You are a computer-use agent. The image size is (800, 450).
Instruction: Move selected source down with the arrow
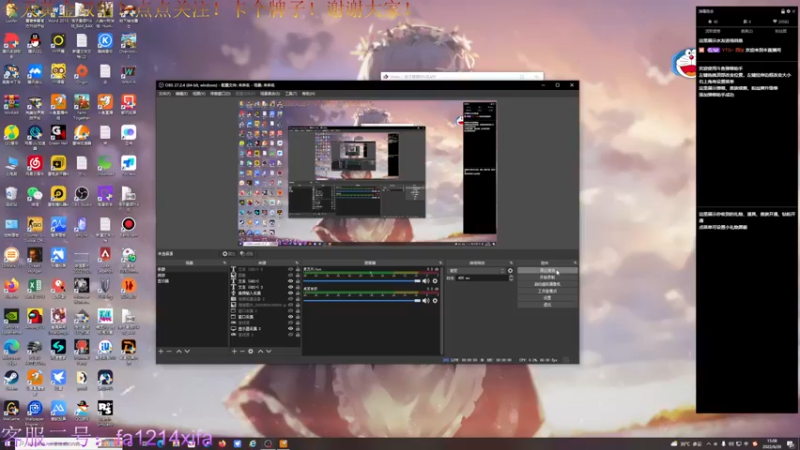click(269, 351)
